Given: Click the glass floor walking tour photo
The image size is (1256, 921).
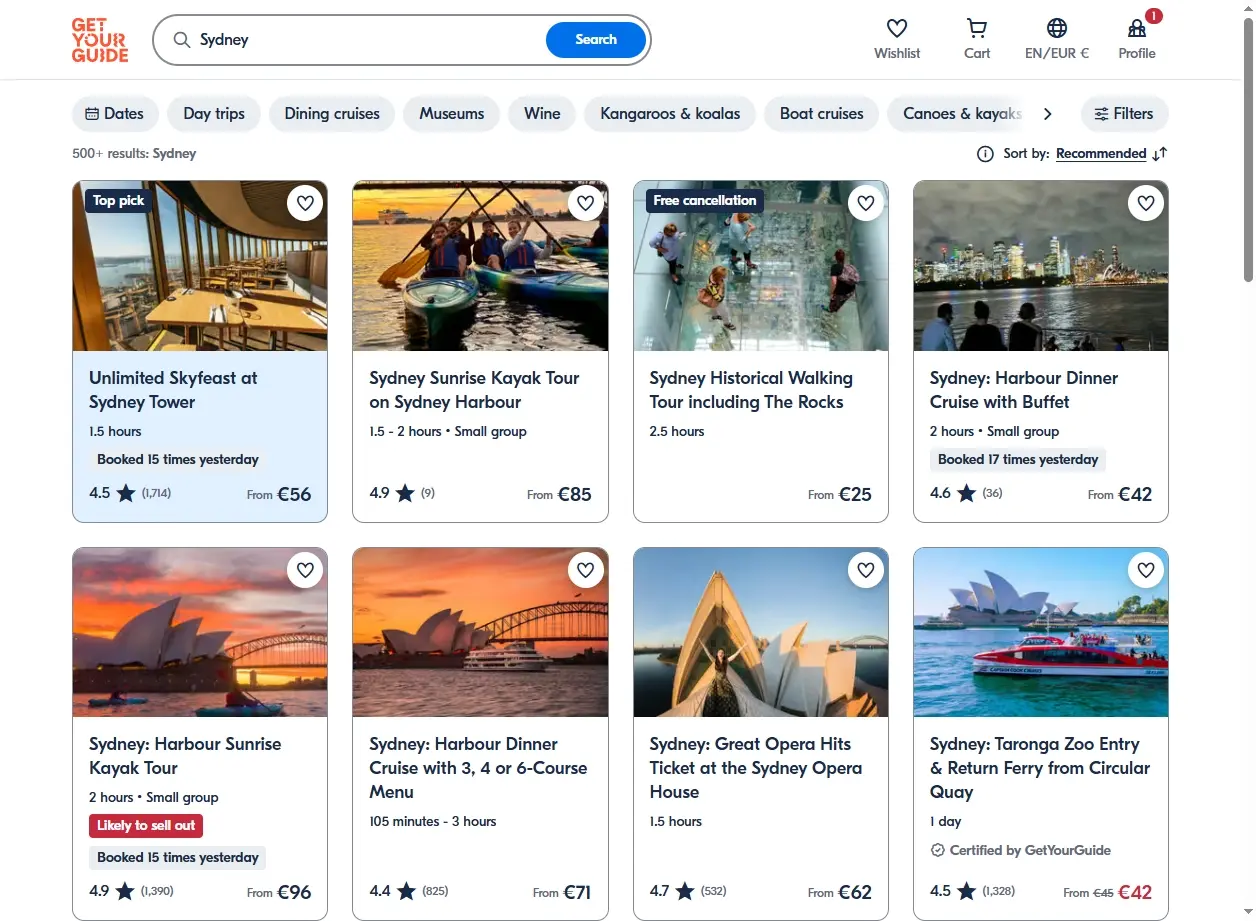Looking at the screenshot, I should coord(761,266).
